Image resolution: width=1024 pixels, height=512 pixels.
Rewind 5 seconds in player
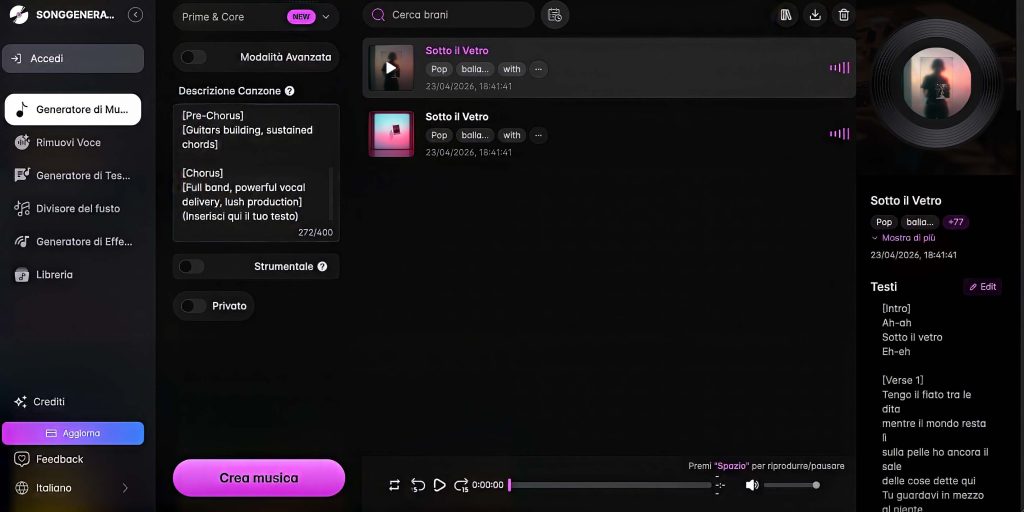(418, 485)
